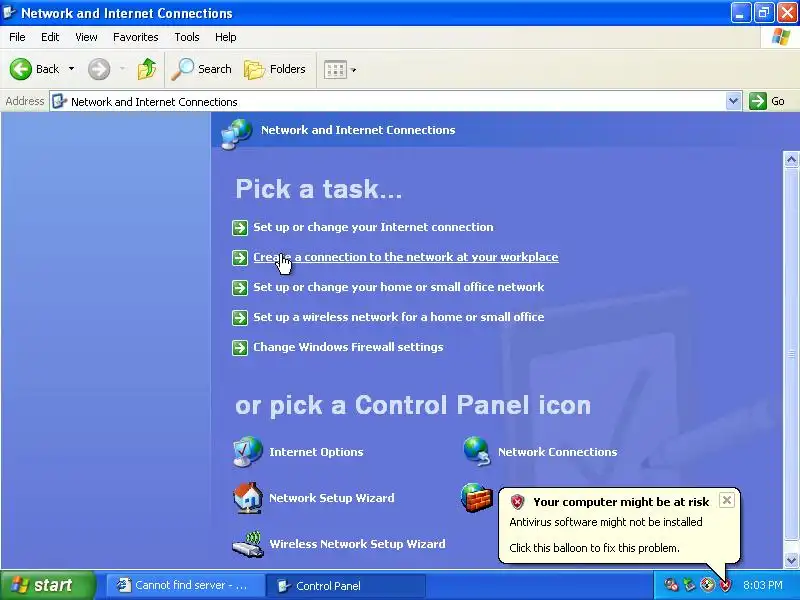Show the Folders pane

tap(274, 69)
